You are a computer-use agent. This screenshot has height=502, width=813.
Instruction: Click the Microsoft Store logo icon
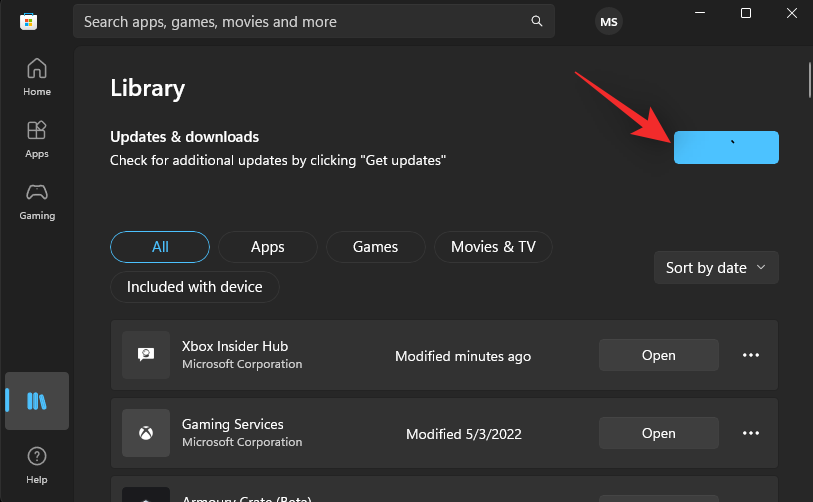pyautogui.click(x=29, y=21)
